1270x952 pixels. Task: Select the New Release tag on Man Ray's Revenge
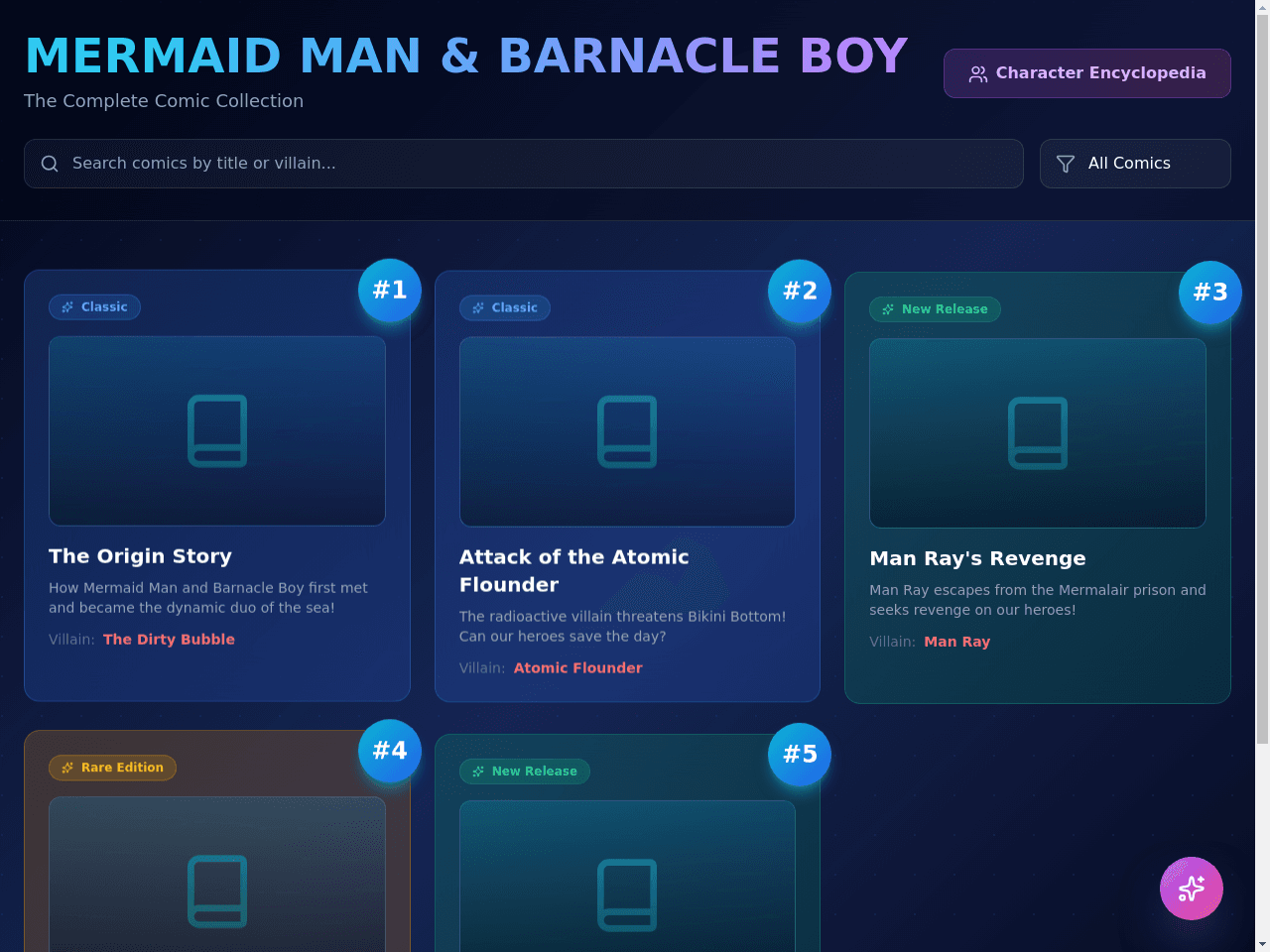pyautogui.click(x=935, y=309)
